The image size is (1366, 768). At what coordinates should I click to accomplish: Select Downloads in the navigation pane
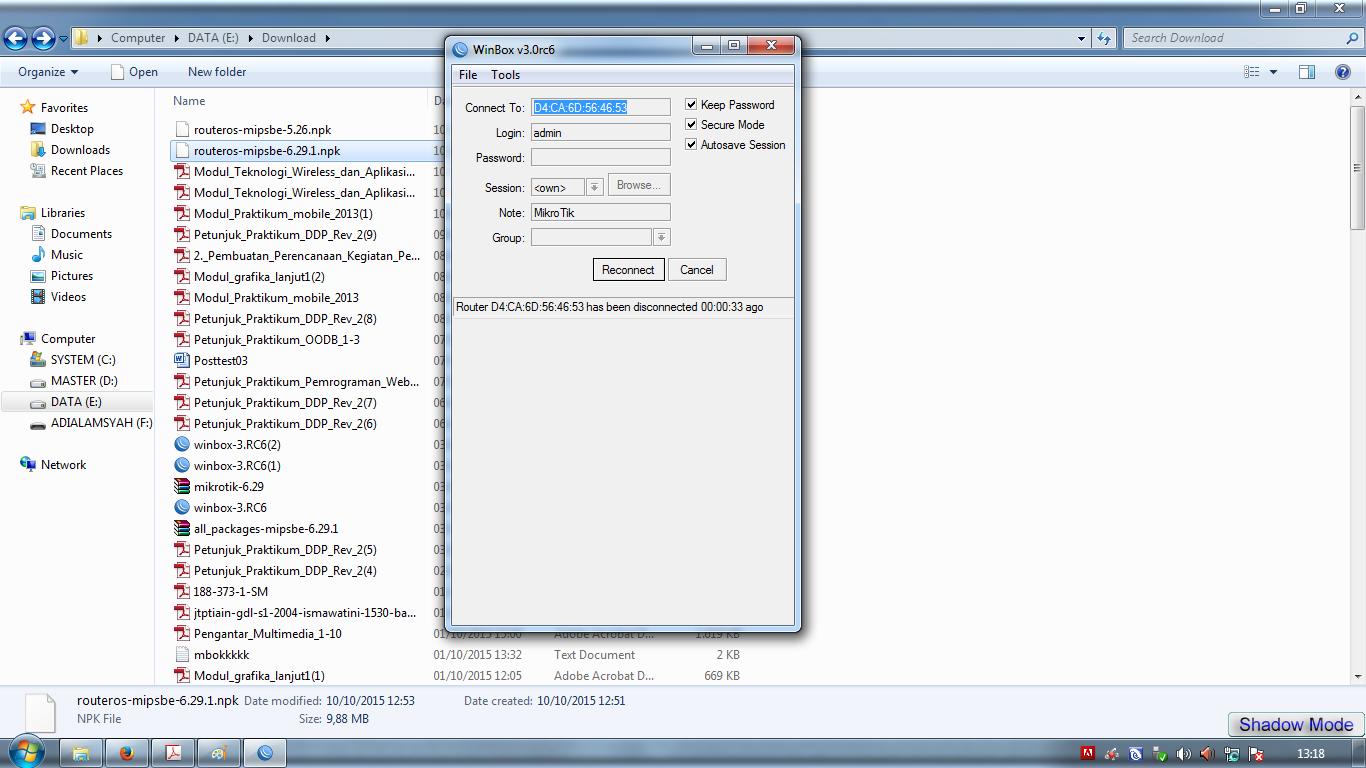tap(80, 150)
